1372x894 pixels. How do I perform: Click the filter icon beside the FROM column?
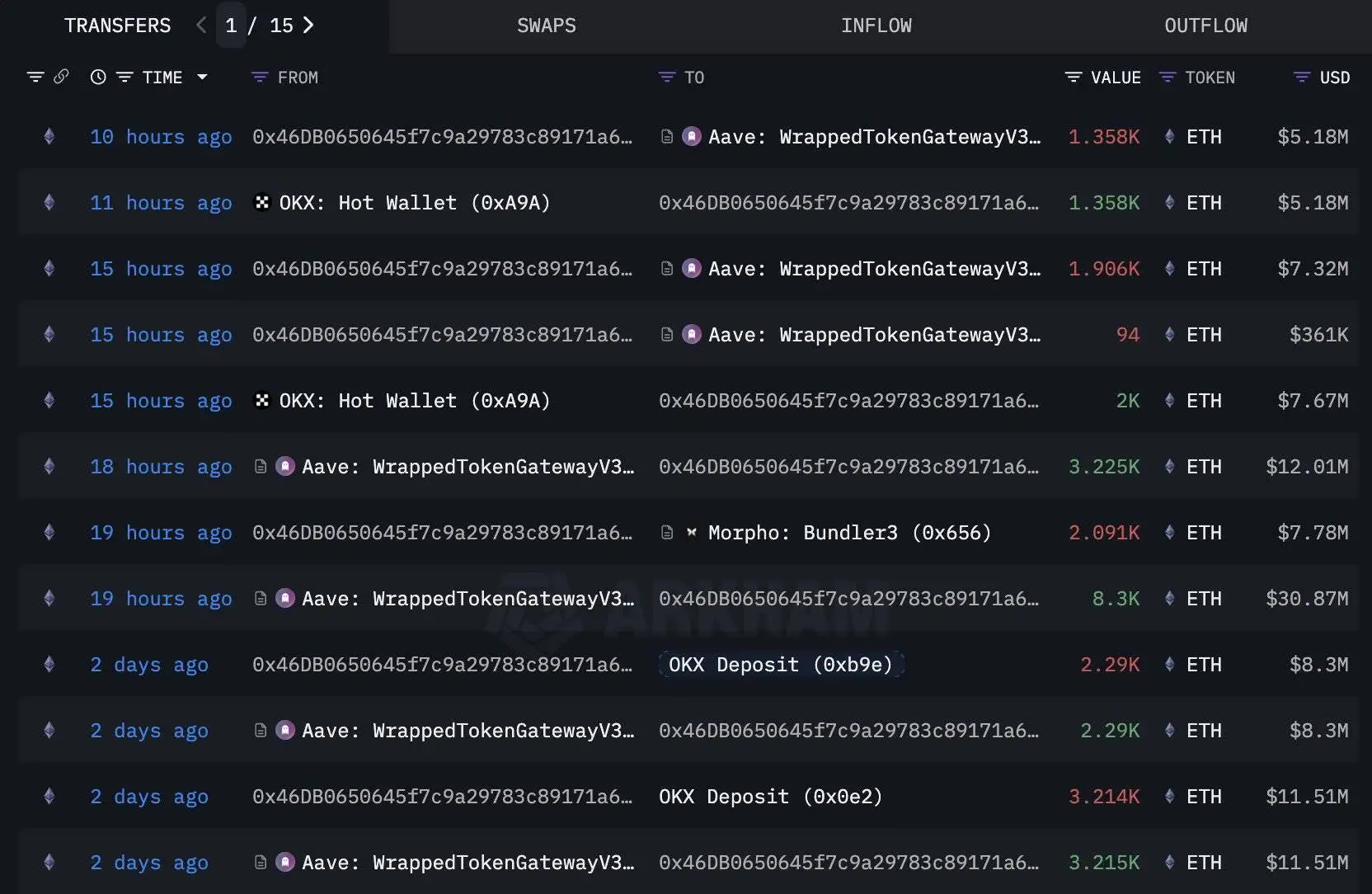click(x=260, y=77)
